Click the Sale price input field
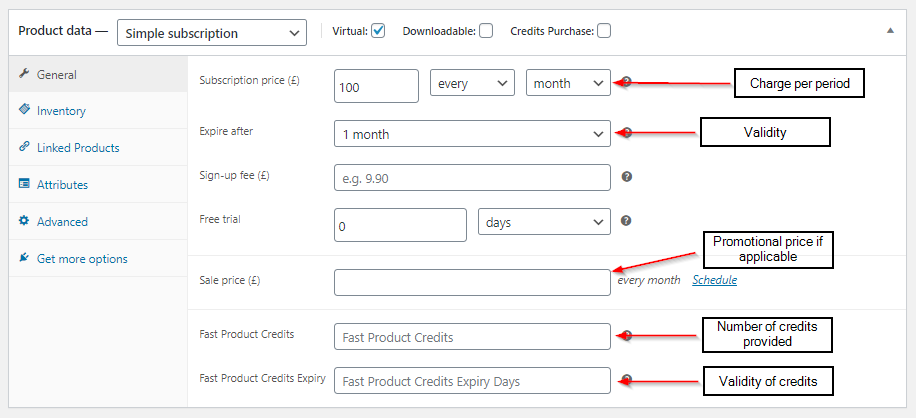916x418 pixels. coord(472,282)
